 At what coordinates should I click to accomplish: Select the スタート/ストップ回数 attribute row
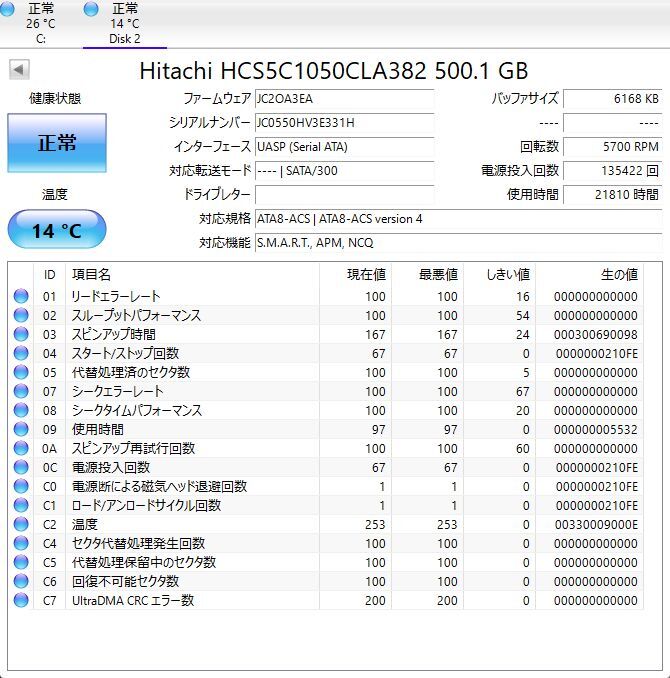pyautogui.click(x=325, y=353)
